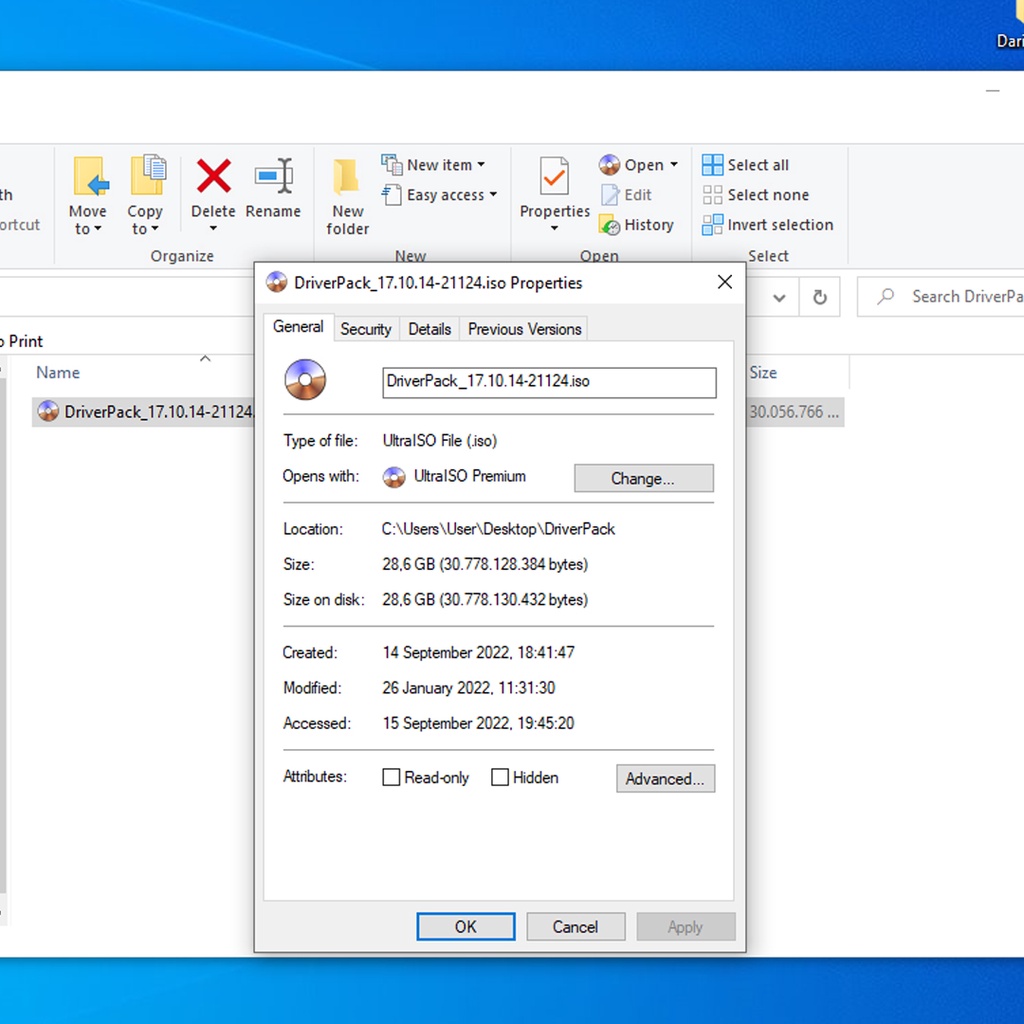The width and height of the screenshot is (1024, 1024).
Task: Click the Change... button
Action: [x=643, y=478]
